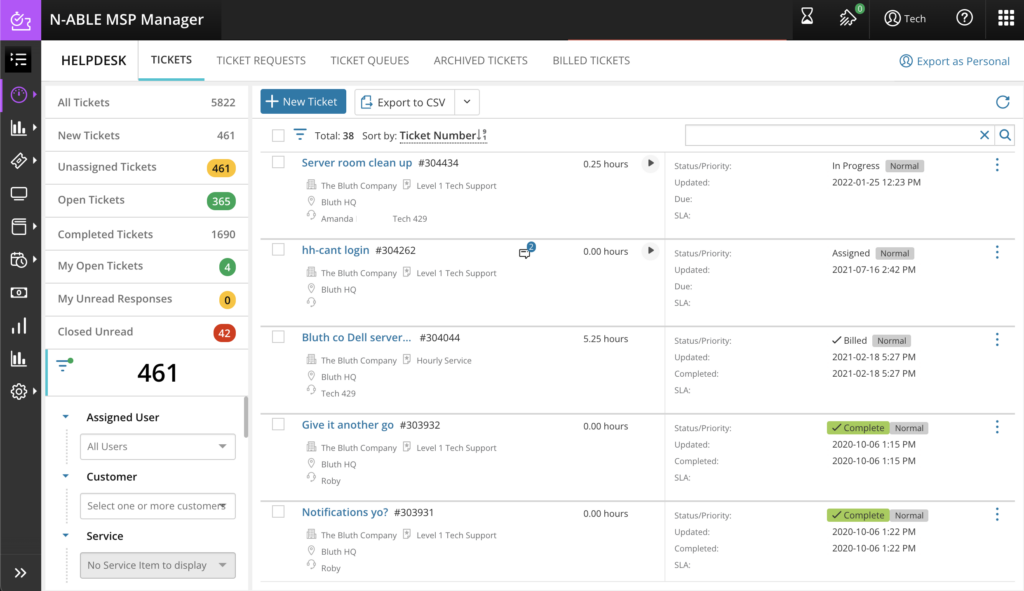Open more options for Bluth co Dell server
The height and width of the screenshot is (591, 1024).
click(x=997, y=340)
